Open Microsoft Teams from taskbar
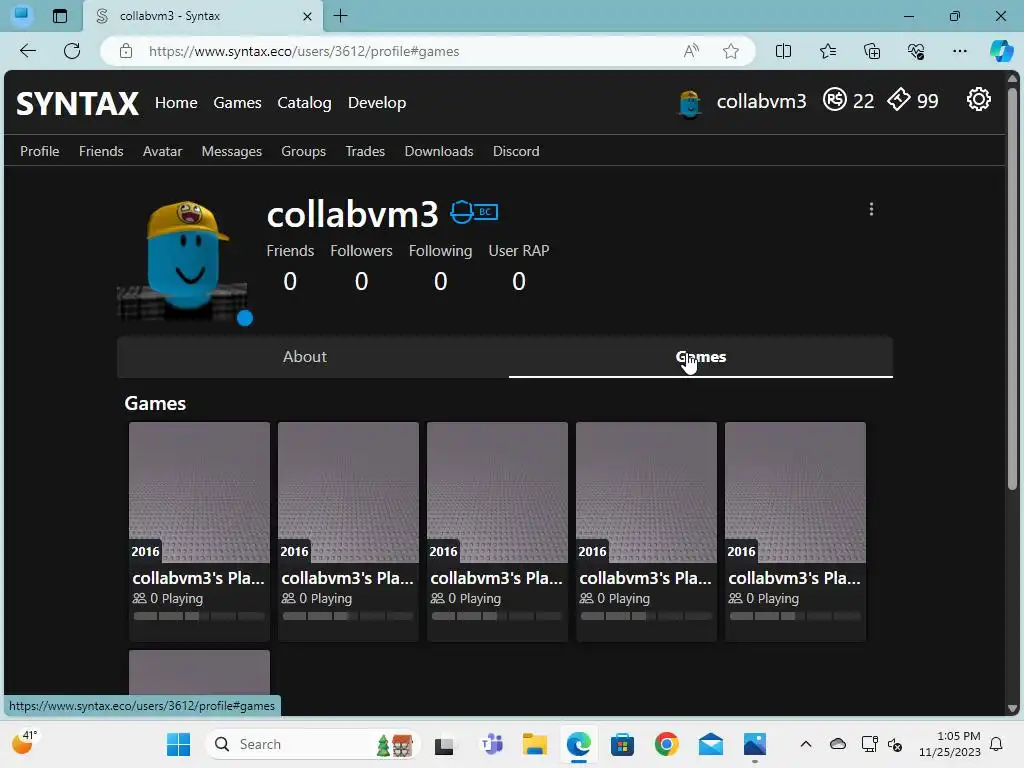Viewport: 1024px width, 768px height. pos(492,744)
